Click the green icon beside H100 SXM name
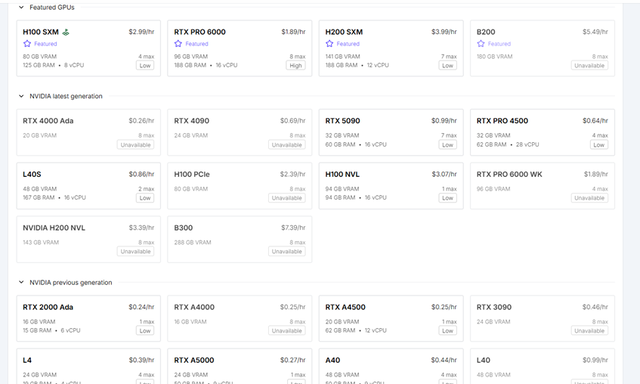The width and height of the screenshot is (640, 384). [66, 32]
